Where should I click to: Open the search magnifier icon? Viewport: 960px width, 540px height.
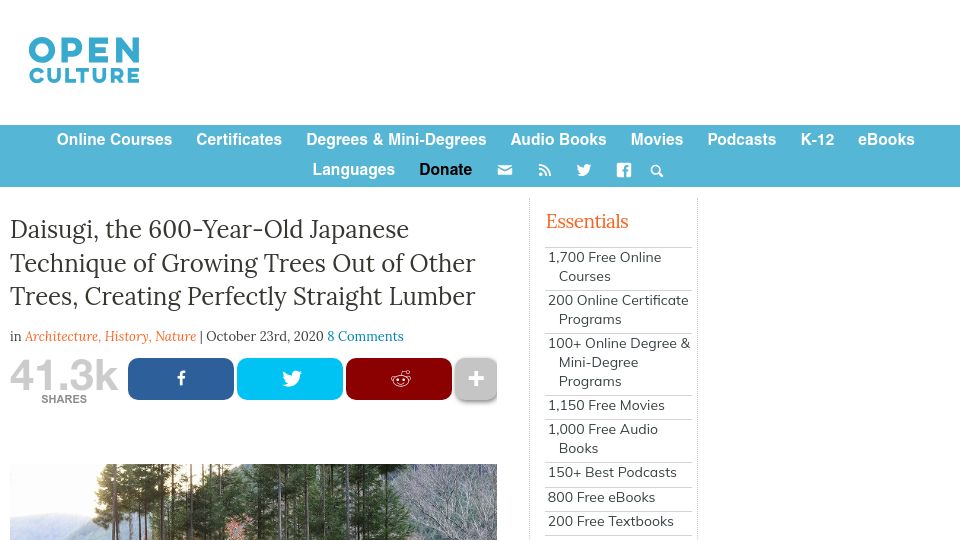(x=656, y=171)
